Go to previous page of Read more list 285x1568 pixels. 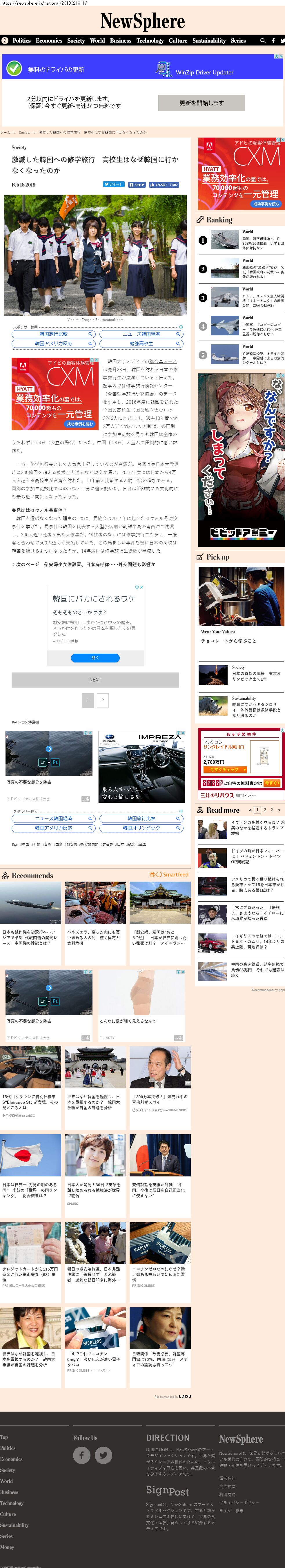coord(250,809)
